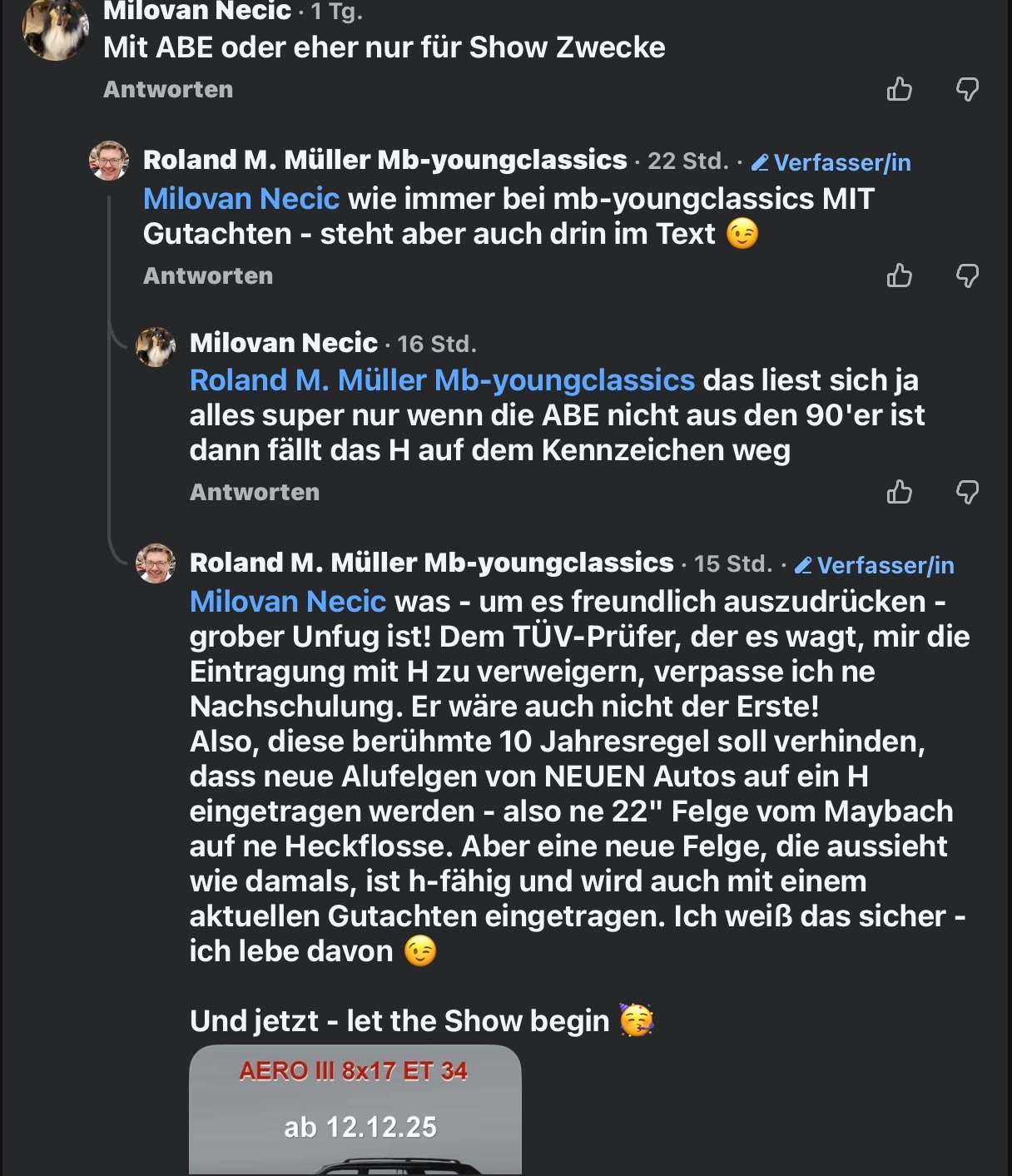Like Milovan's reply about H-Kennzeichen
1012x1176 pixels.
900,492
